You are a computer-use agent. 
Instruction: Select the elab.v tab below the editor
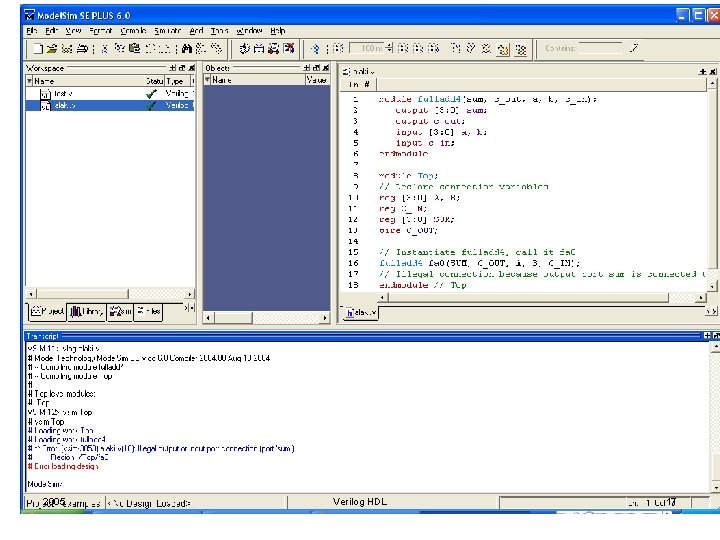(360, 313)
